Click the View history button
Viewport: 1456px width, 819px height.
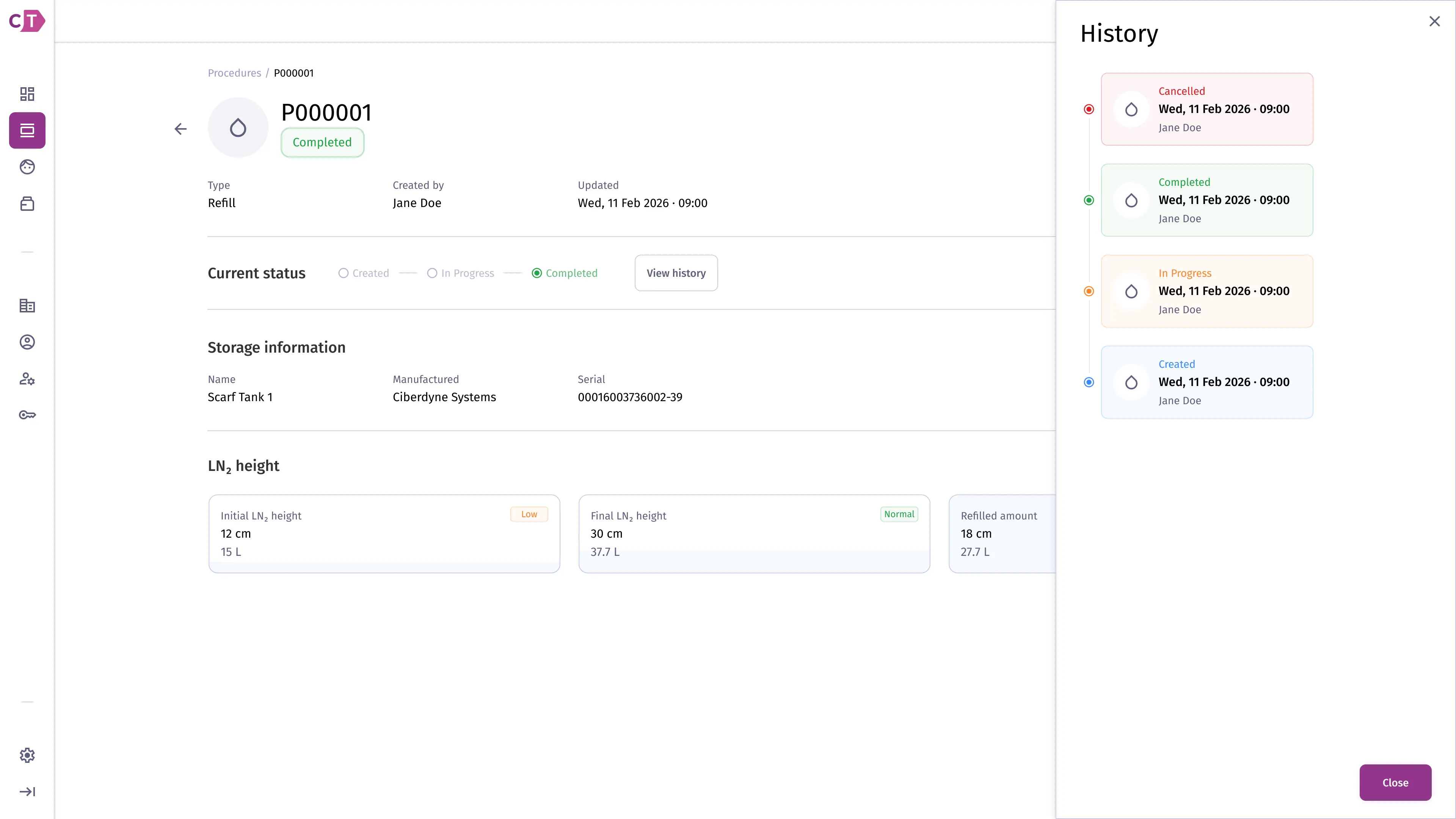[x=676, y=273]
